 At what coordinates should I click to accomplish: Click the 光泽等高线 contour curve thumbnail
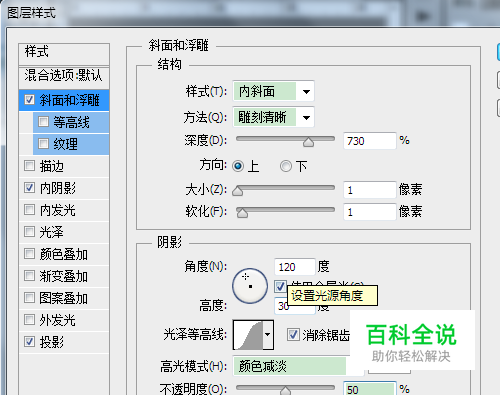pos(248,335)
